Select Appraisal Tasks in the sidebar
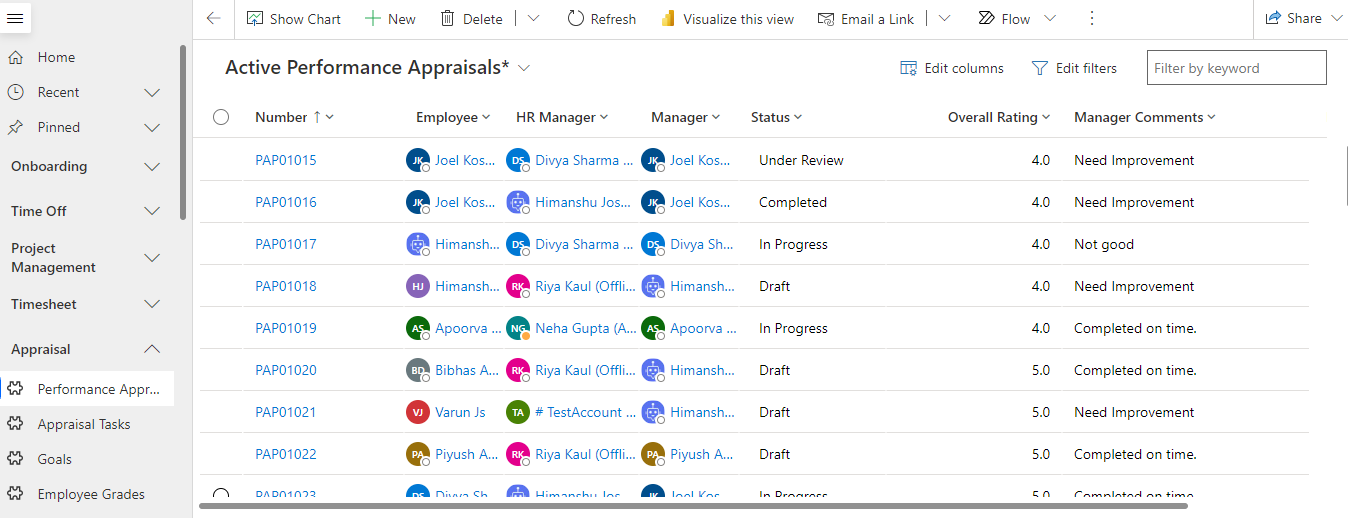1348x518 pixels. (x=84, y=424)
